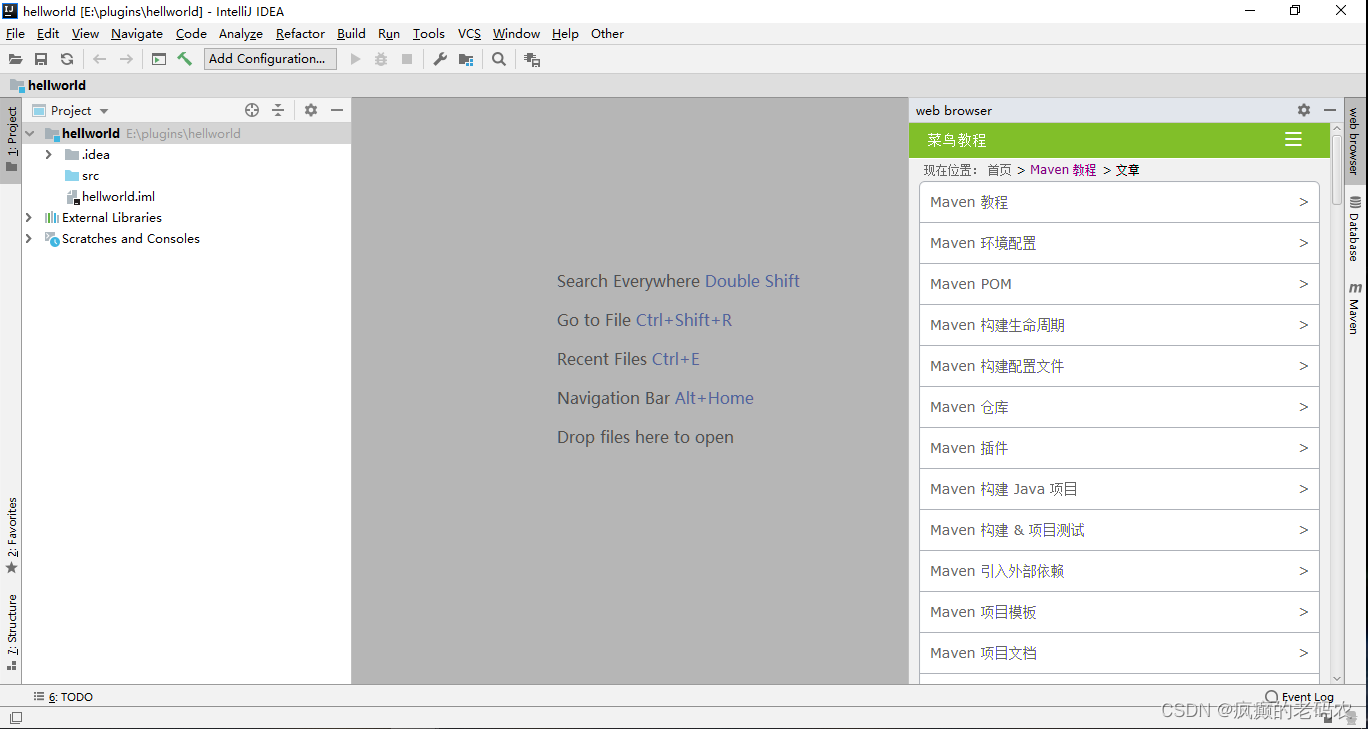Viewport: 1368px width, 729px height.
Task: Click the hellworld navigation bar breadcrumb
Action: [x=48, y=86]
